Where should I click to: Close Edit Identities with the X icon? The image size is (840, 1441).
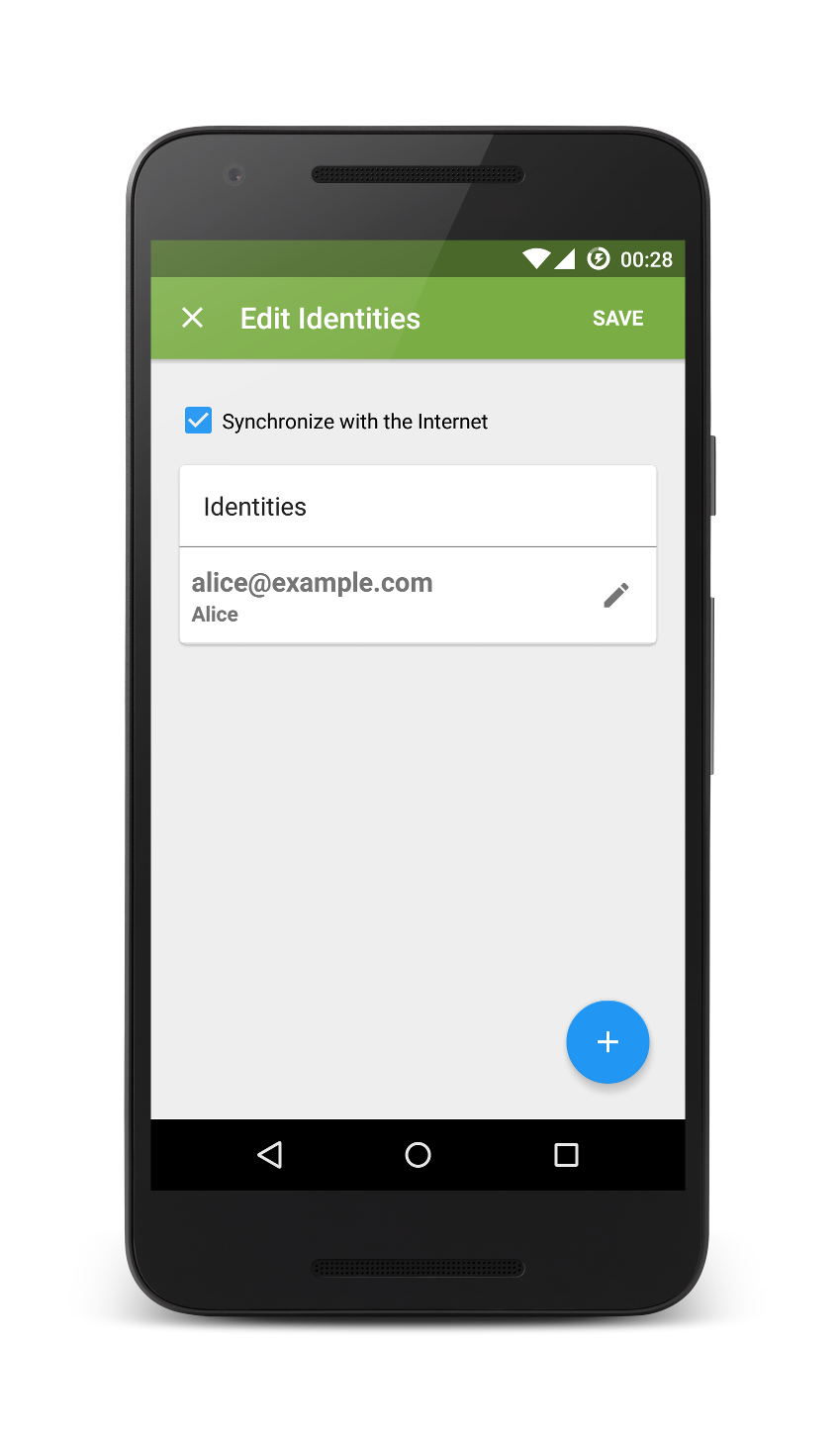pyautogui.click(x=193, y=318)
